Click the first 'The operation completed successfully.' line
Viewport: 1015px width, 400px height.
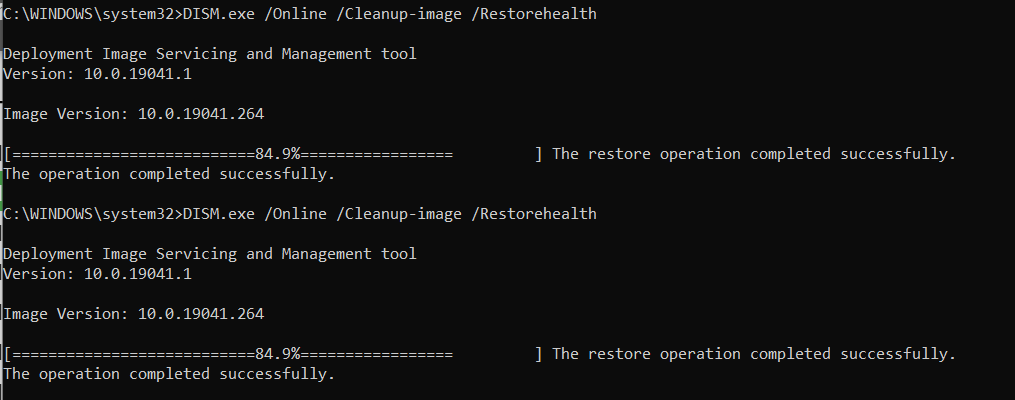169,174
